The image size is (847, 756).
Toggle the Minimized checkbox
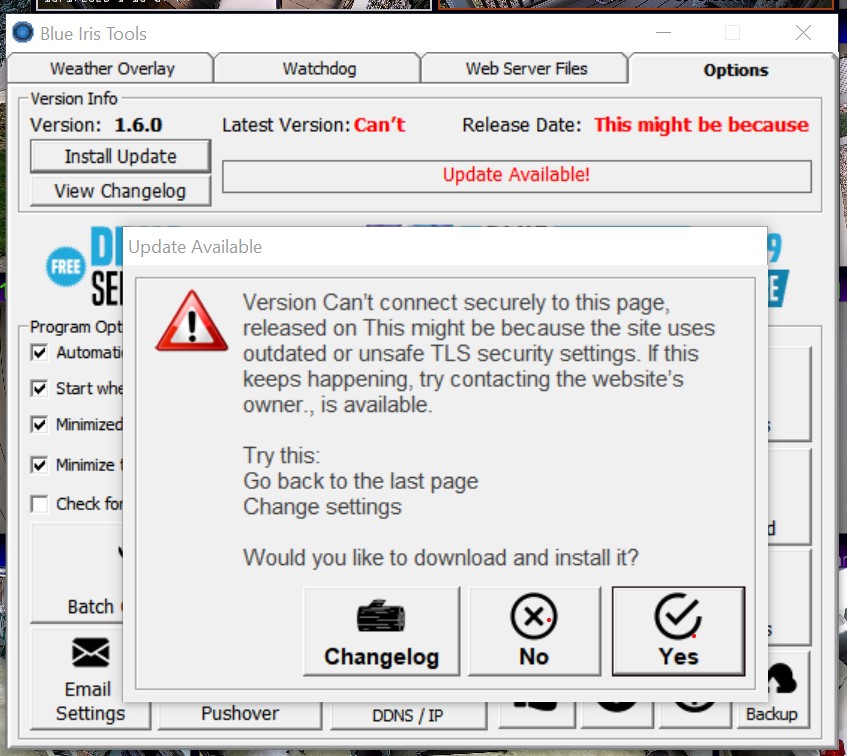pyautogui.click(x=39, y=424)
